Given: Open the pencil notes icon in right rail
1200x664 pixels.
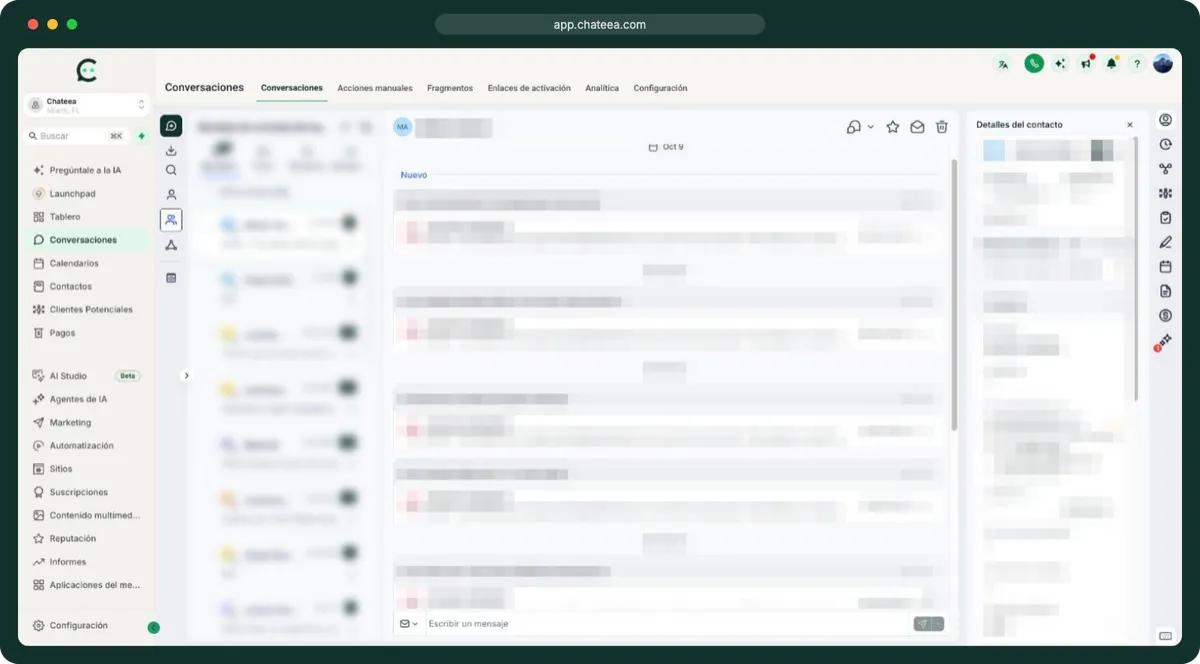Looking at the screenshot, I should (1165, 242).
